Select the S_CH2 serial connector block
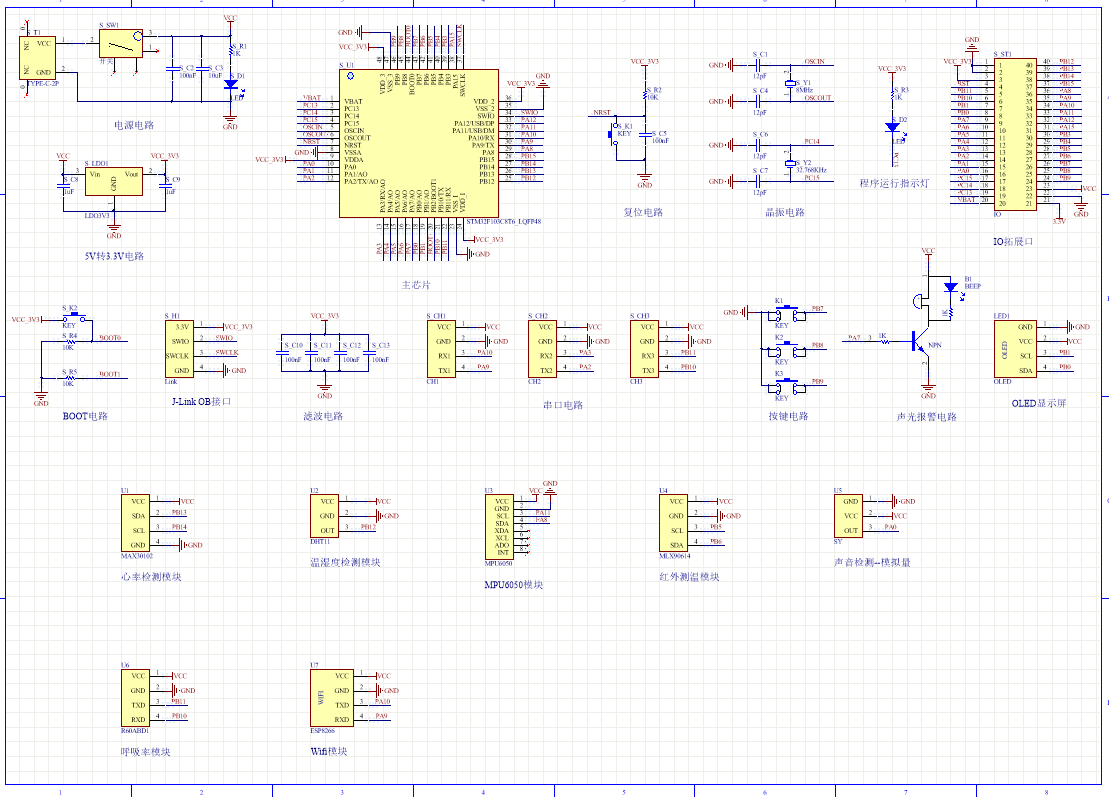Screen dimensions: 1109x797 click(542, 349)
